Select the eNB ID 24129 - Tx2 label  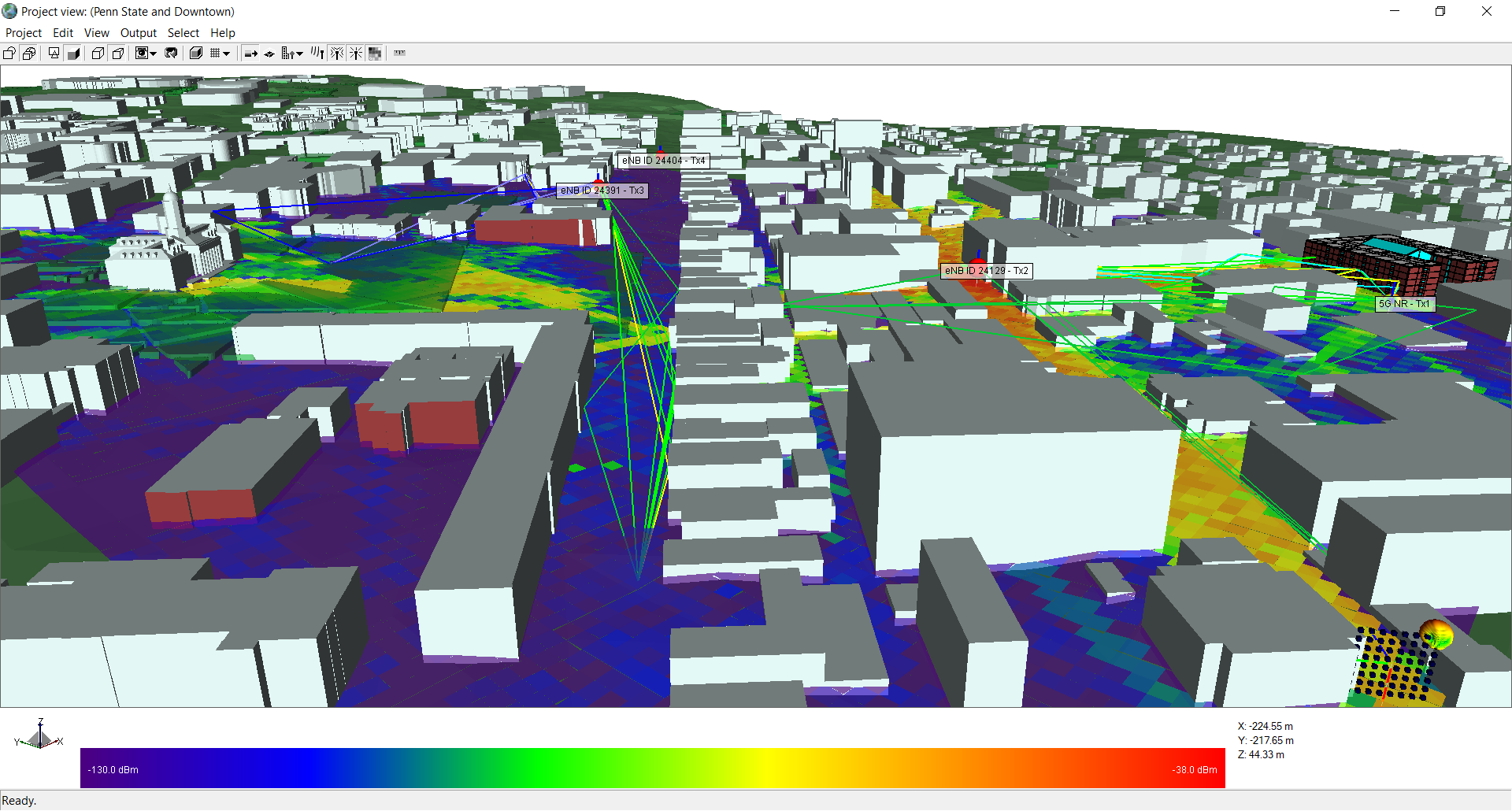click(987, 271)
